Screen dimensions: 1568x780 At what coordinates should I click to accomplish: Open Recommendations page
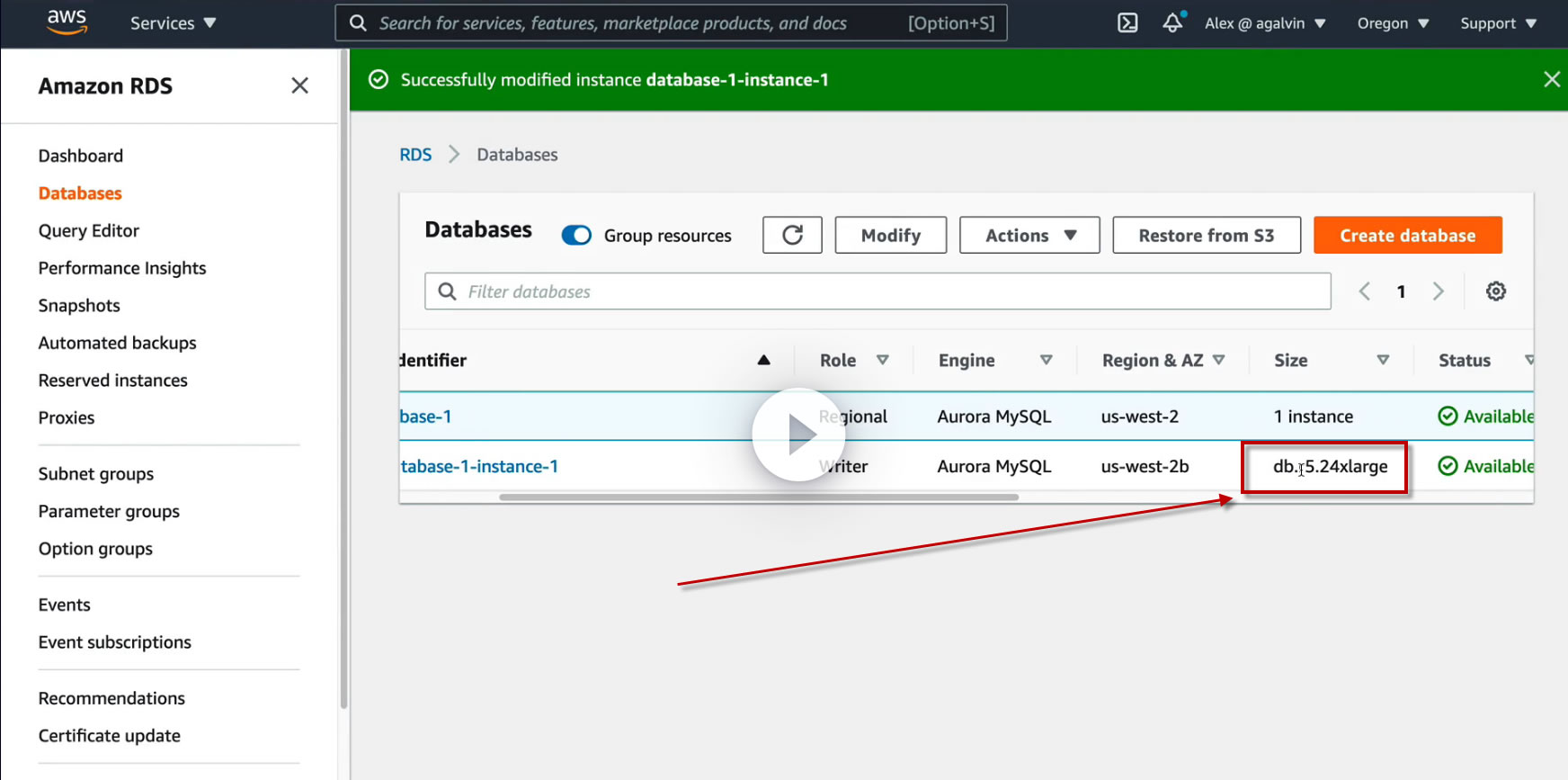click(x=111, y=698)
